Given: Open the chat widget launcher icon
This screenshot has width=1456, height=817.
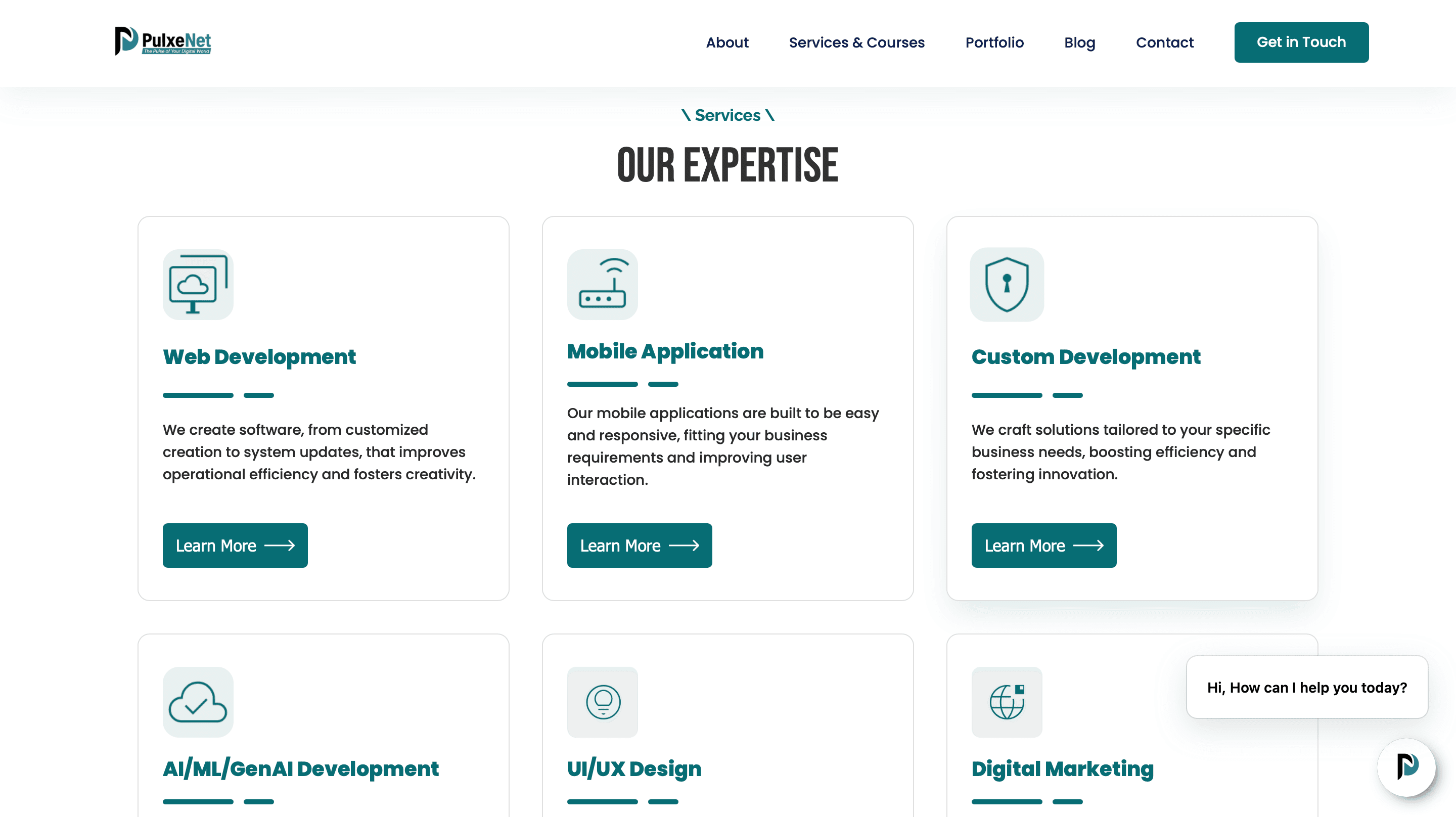Looking at the screenshot, I should (1406, 766).
